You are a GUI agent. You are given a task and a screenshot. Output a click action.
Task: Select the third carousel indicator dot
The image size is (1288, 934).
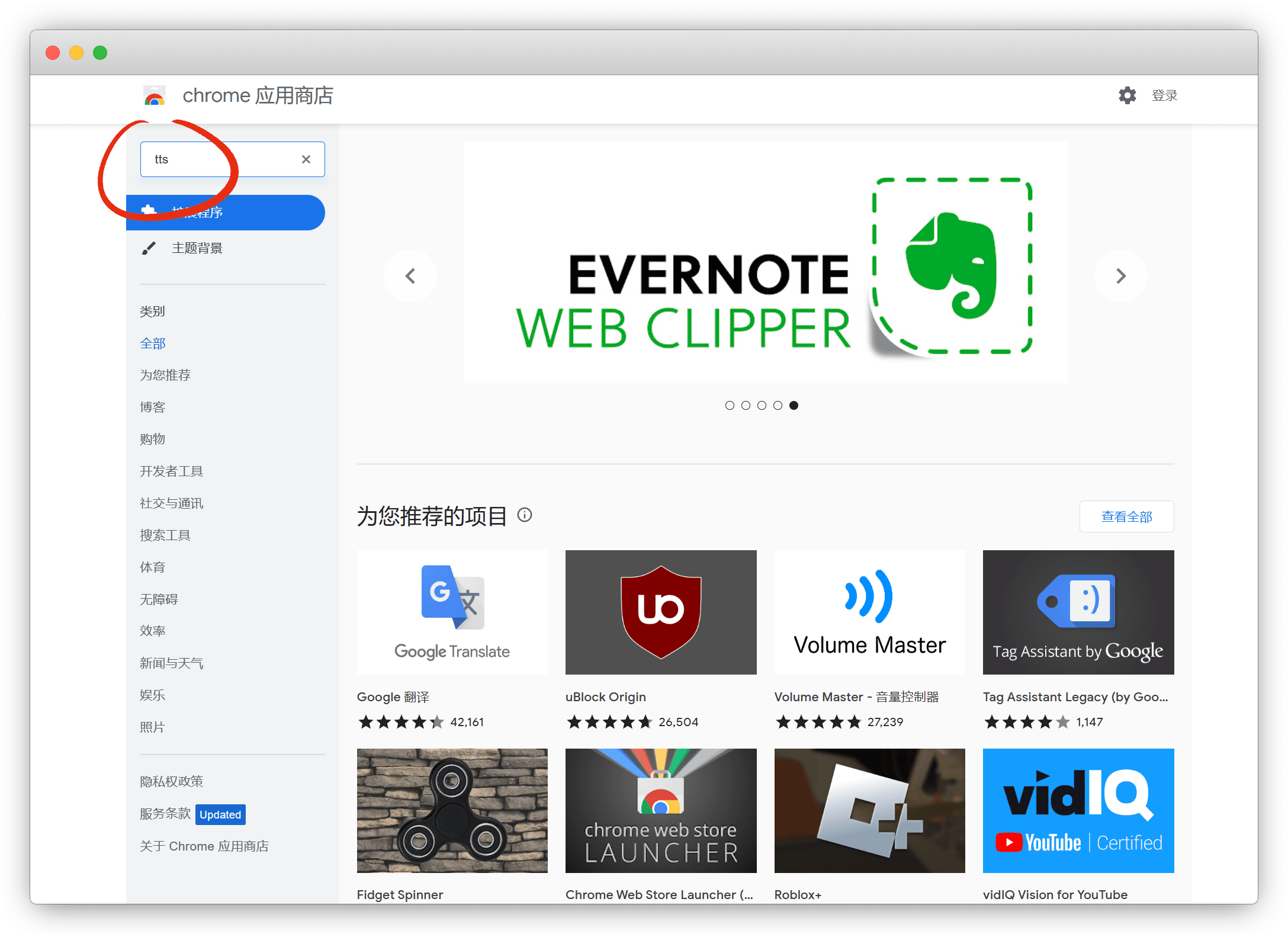point(762,406)
